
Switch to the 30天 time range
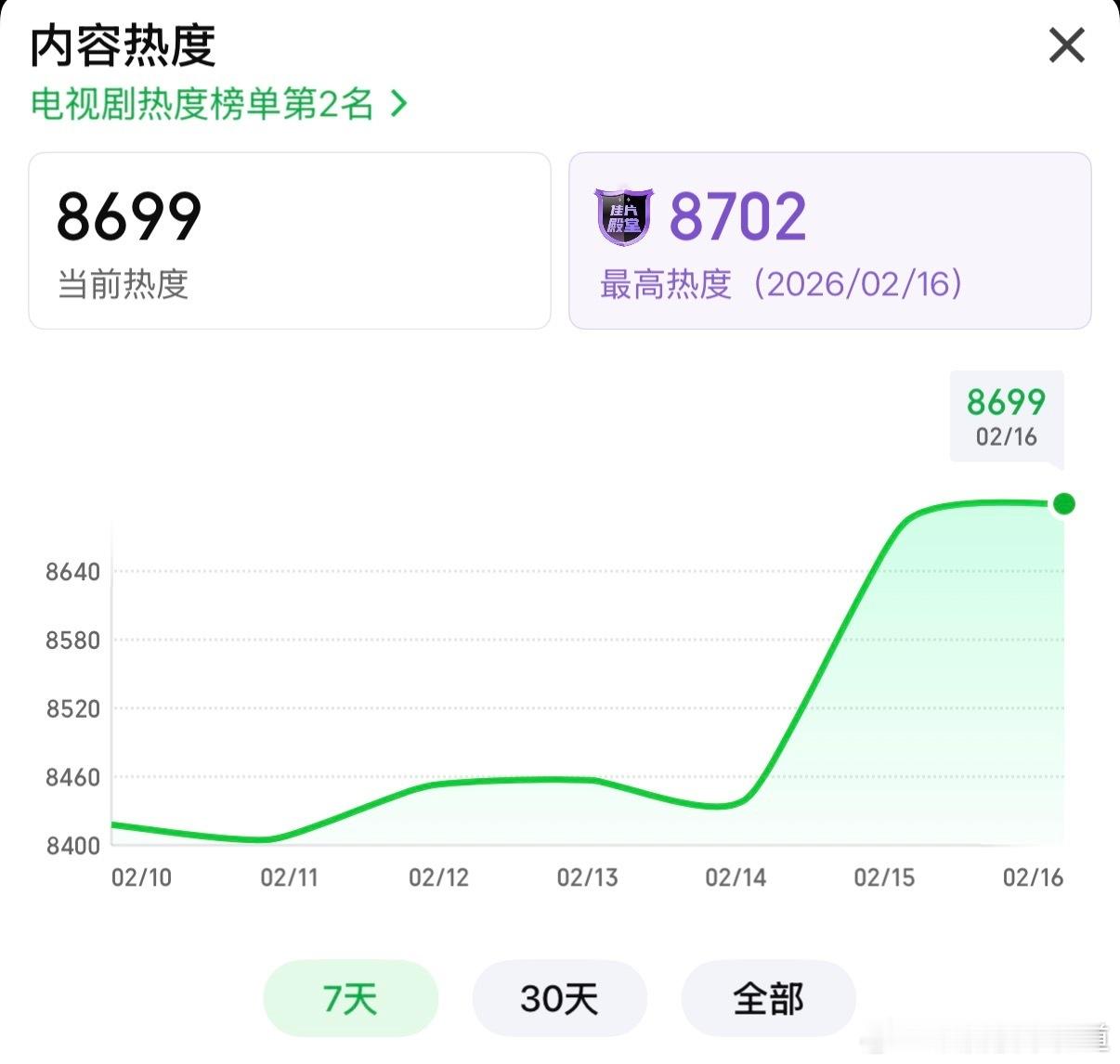559,998
